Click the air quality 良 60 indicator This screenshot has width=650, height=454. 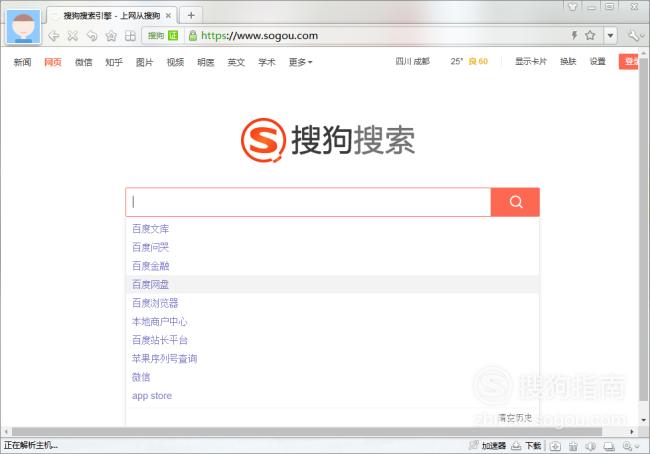[478, 61]
